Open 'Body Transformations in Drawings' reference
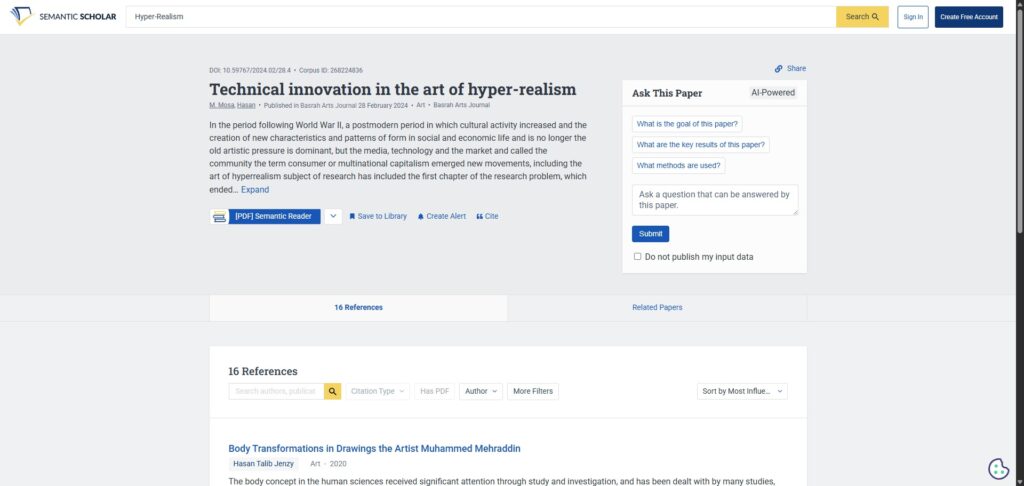The image size is (1024, 486). click(x=374, y=449)
